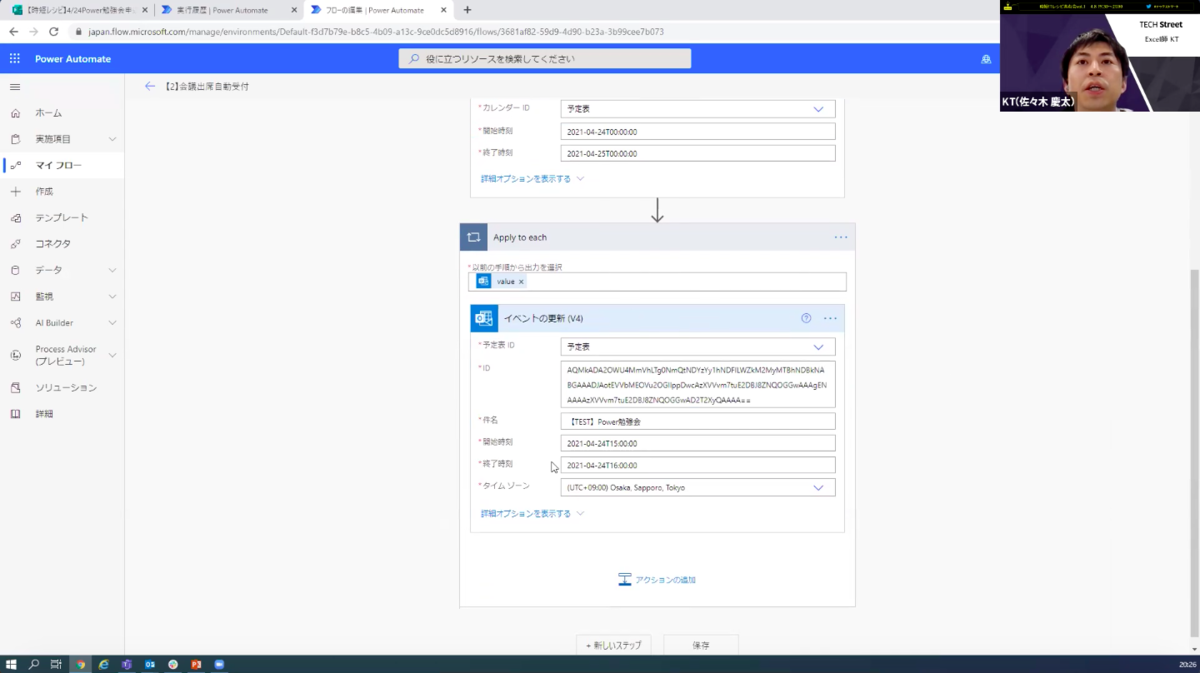Open テンプレート in the sidebar
The width and height of the screenshot is (1200, 673).
pyautogui.click(x=62, y=218)
